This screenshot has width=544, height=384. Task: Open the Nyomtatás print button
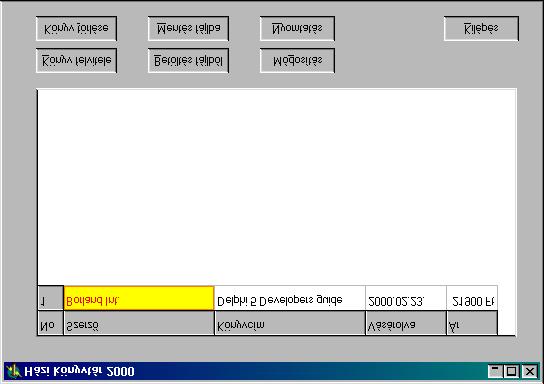297,28
